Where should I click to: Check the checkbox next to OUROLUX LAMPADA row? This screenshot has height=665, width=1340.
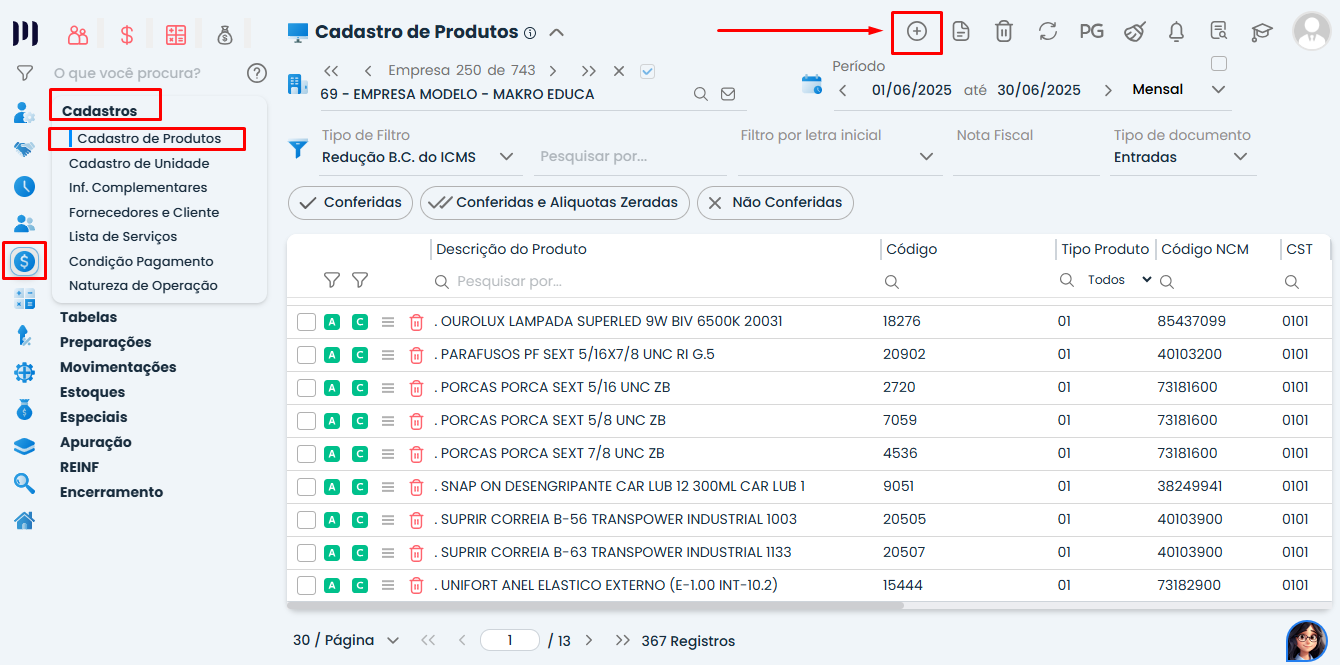click(306, 321)
